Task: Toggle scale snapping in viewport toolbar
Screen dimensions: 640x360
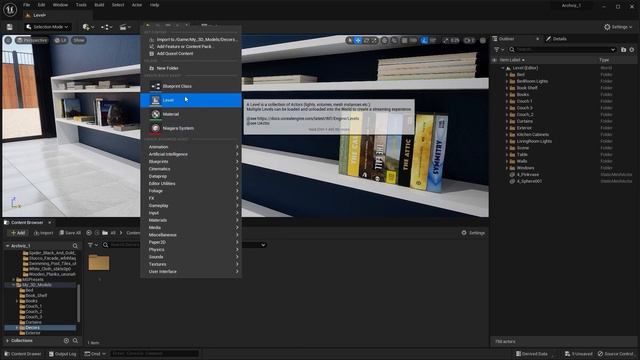Action: [x=445, y=40]
